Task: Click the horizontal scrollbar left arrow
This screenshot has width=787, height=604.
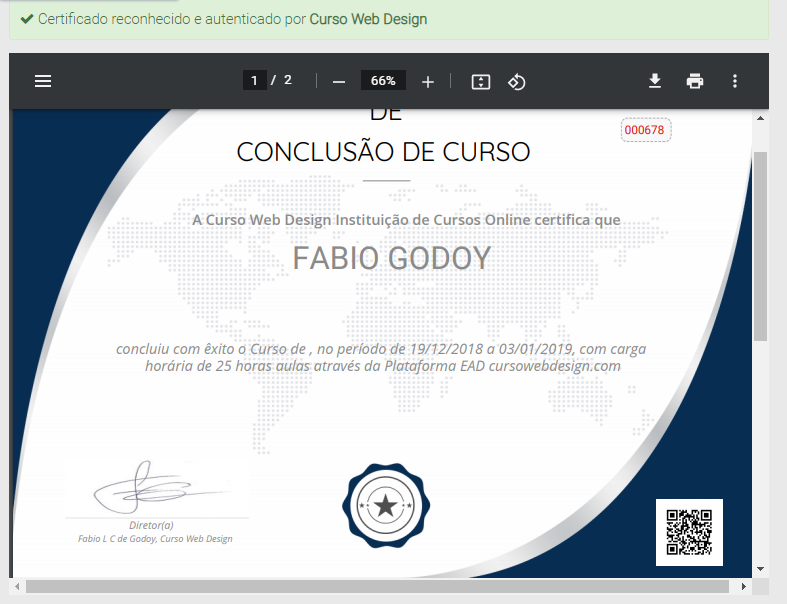Action: (x=17, y=586)
